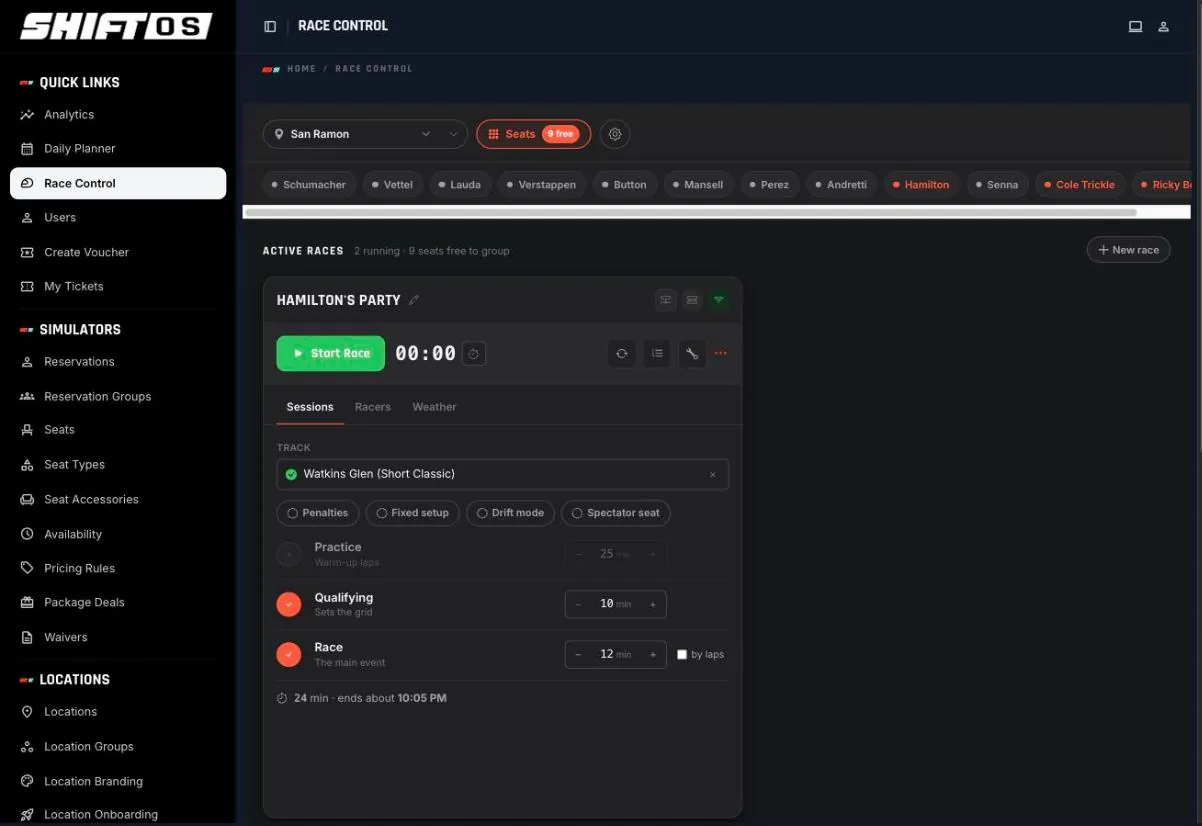The height and width of the screenshot is (826, 1202).
Task: Click the horizontal seat list scrollbar
Action: tap(690, 212)
